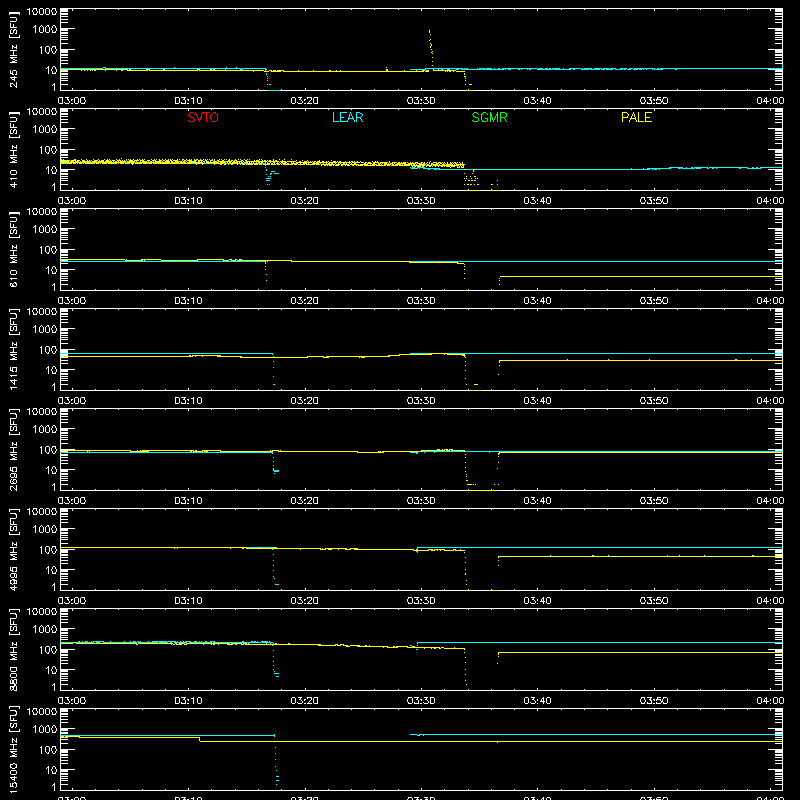This screenshot has width=800, height=800.
Task: Click the 03:30 tick label under 245 MHz plot
Action: click(x=421, y=101)
